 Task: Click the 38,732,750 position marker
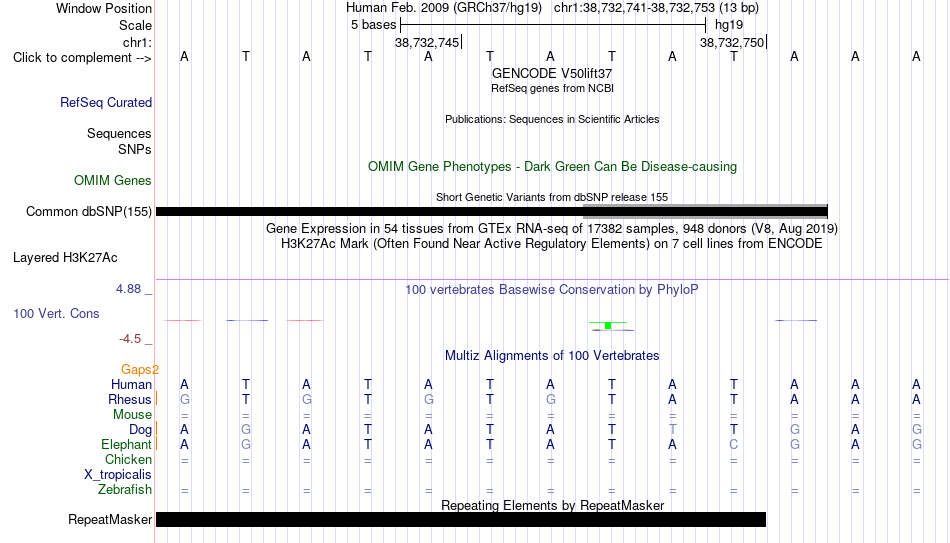point(732,42)
